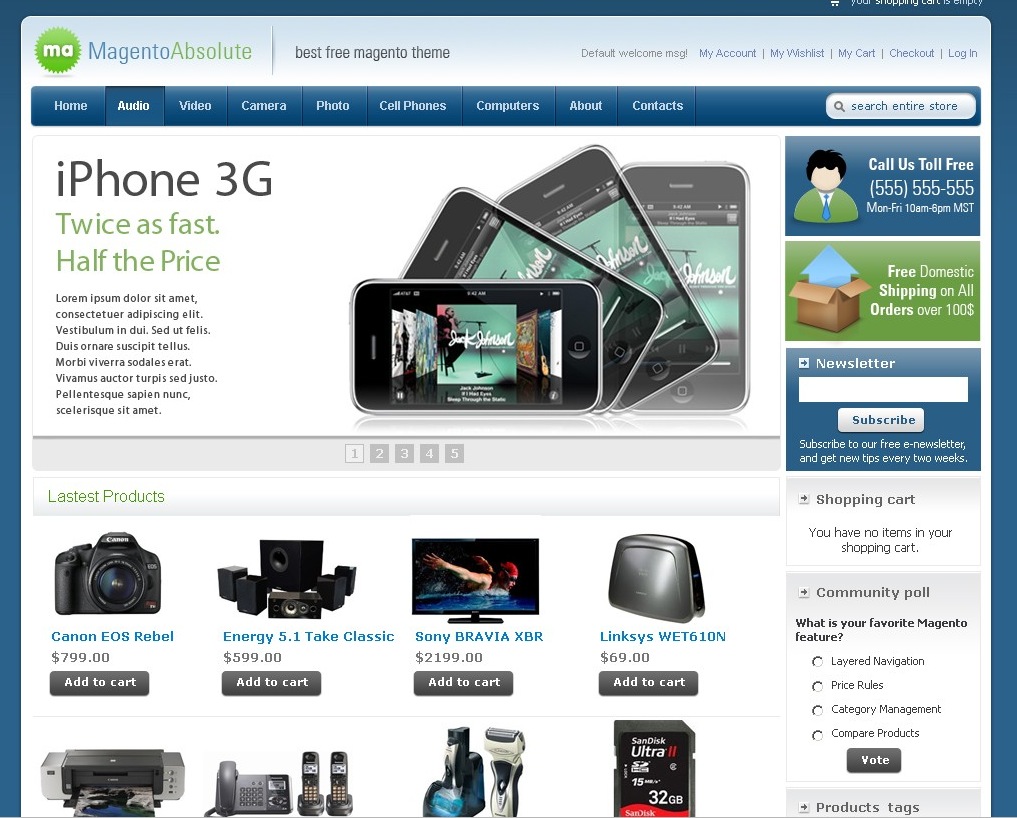Viewport: 1017px width, 818px height.
Task: Click the newsletter email input field
Action: pyautogui.click(x=883, y=389)
